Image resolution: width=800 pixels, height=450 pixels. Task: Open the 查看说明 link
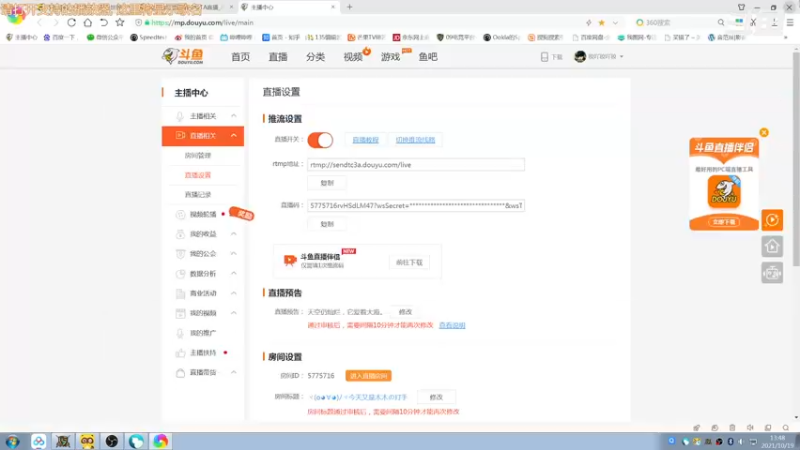pos(452,325)
